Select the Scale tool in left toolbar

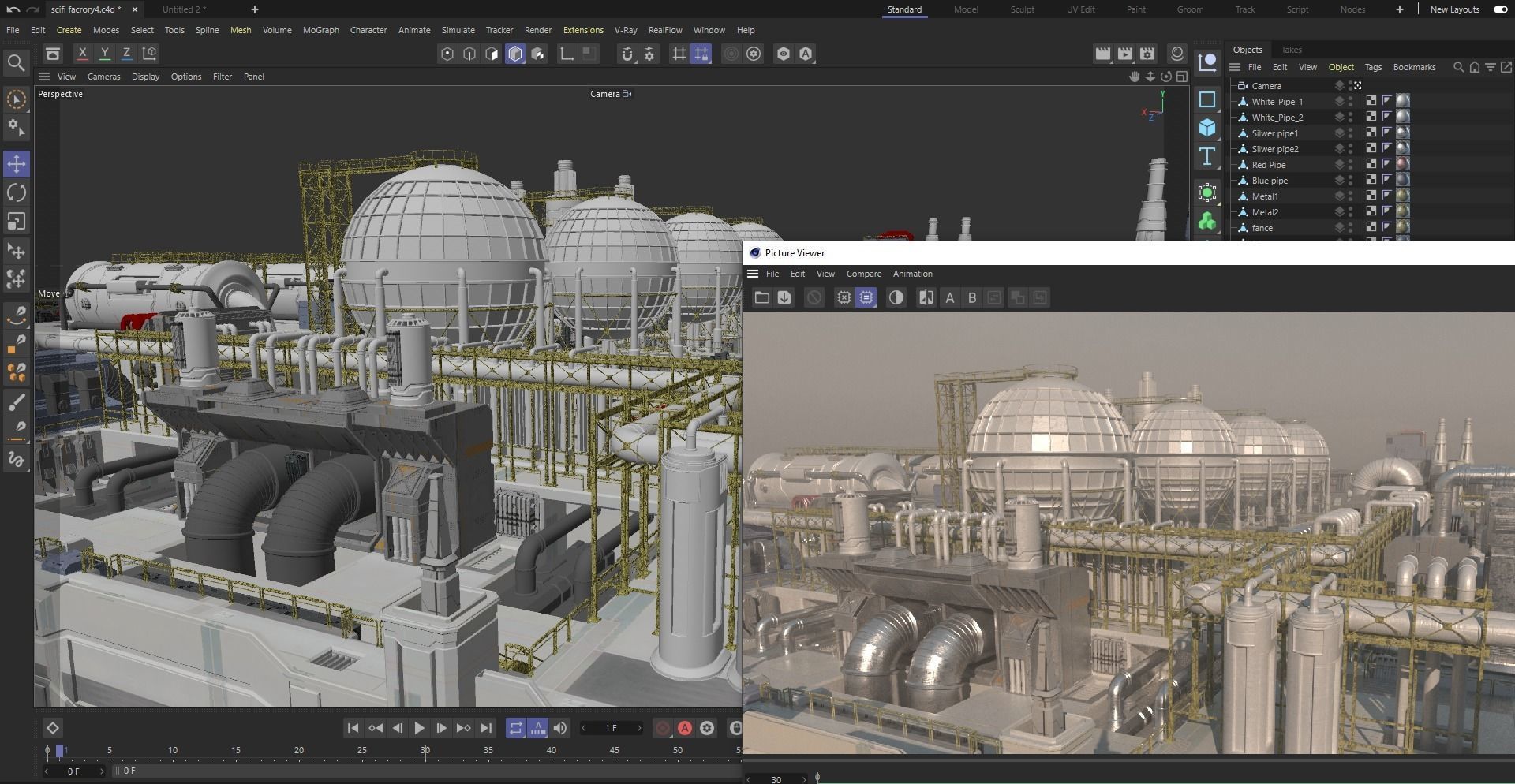coord(17,221)
